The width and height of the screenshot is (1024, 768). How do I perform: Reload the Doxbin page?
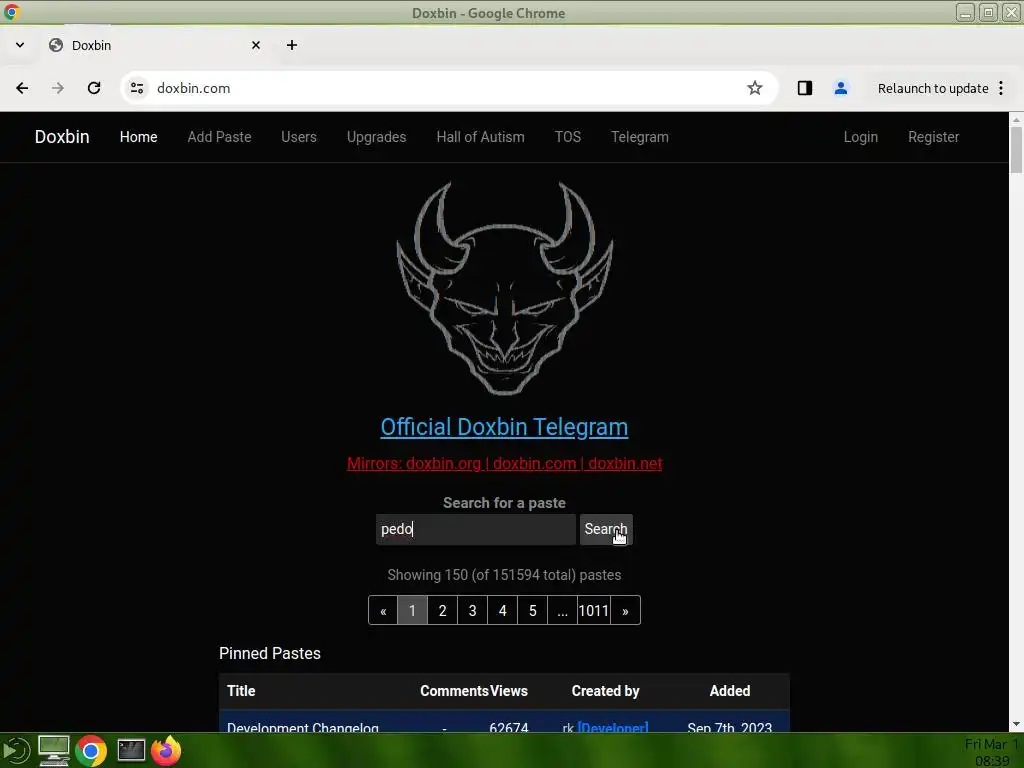pyautogui.click(x=94, y=88)
